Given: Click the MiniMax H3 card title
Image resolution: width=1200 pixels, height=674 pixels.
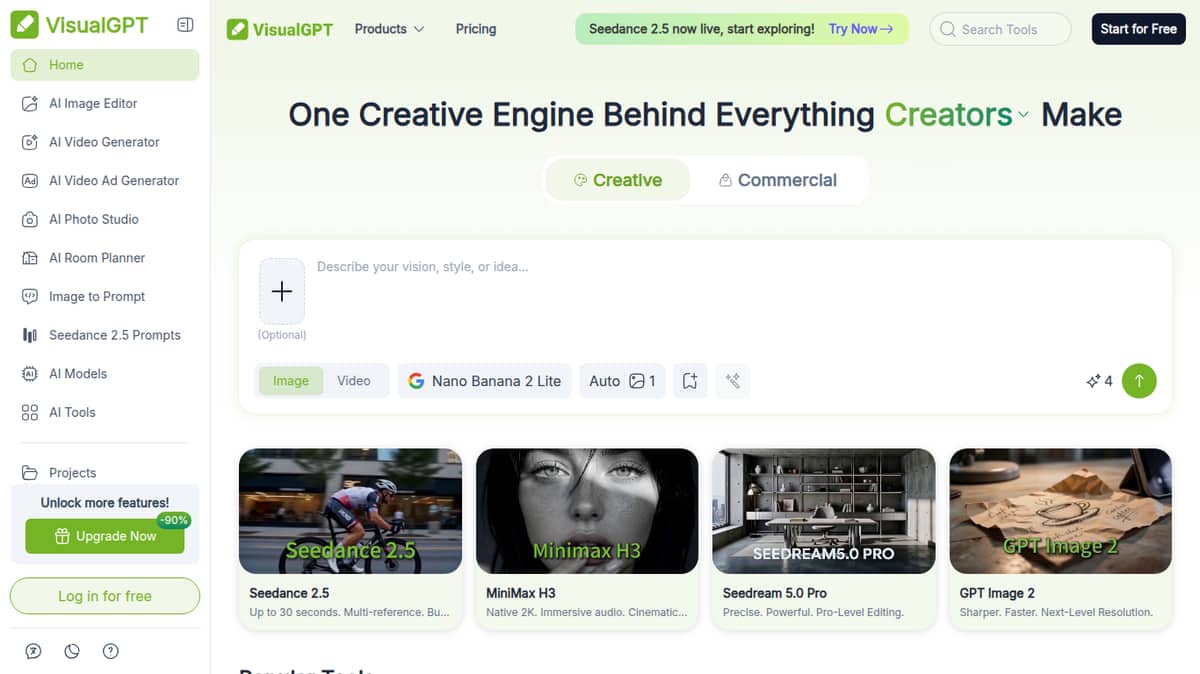Looking at the screenshot, I should pyautogui.click(x=521, y=593).
